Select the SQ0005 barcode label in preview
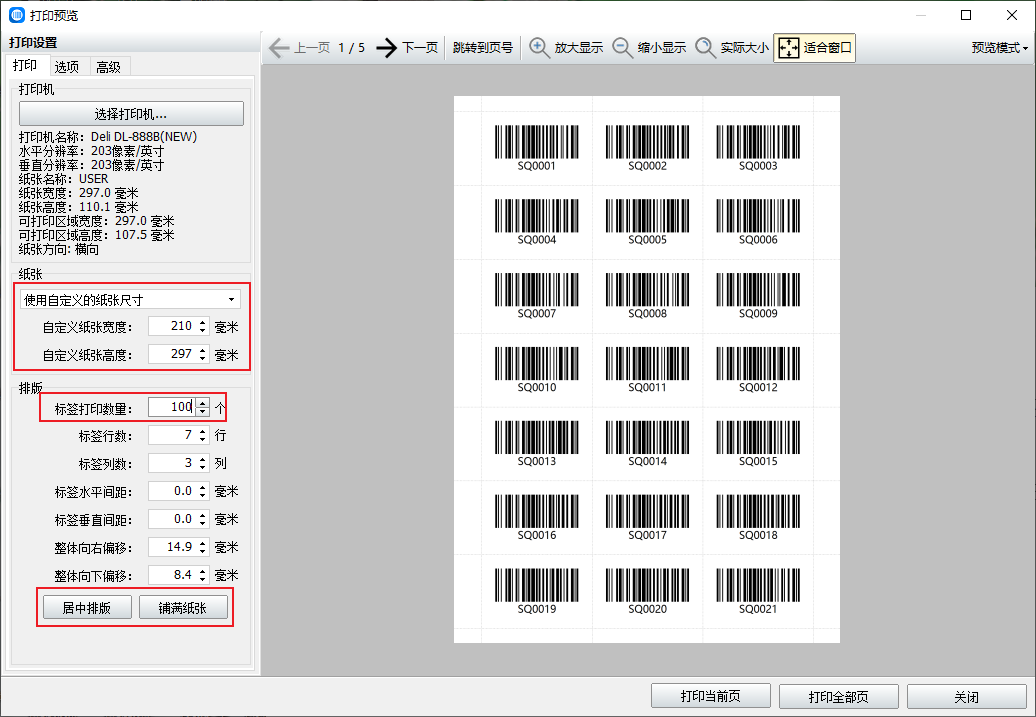Image resolution: width=1036 pixels, height=717 pixels. 648,222
